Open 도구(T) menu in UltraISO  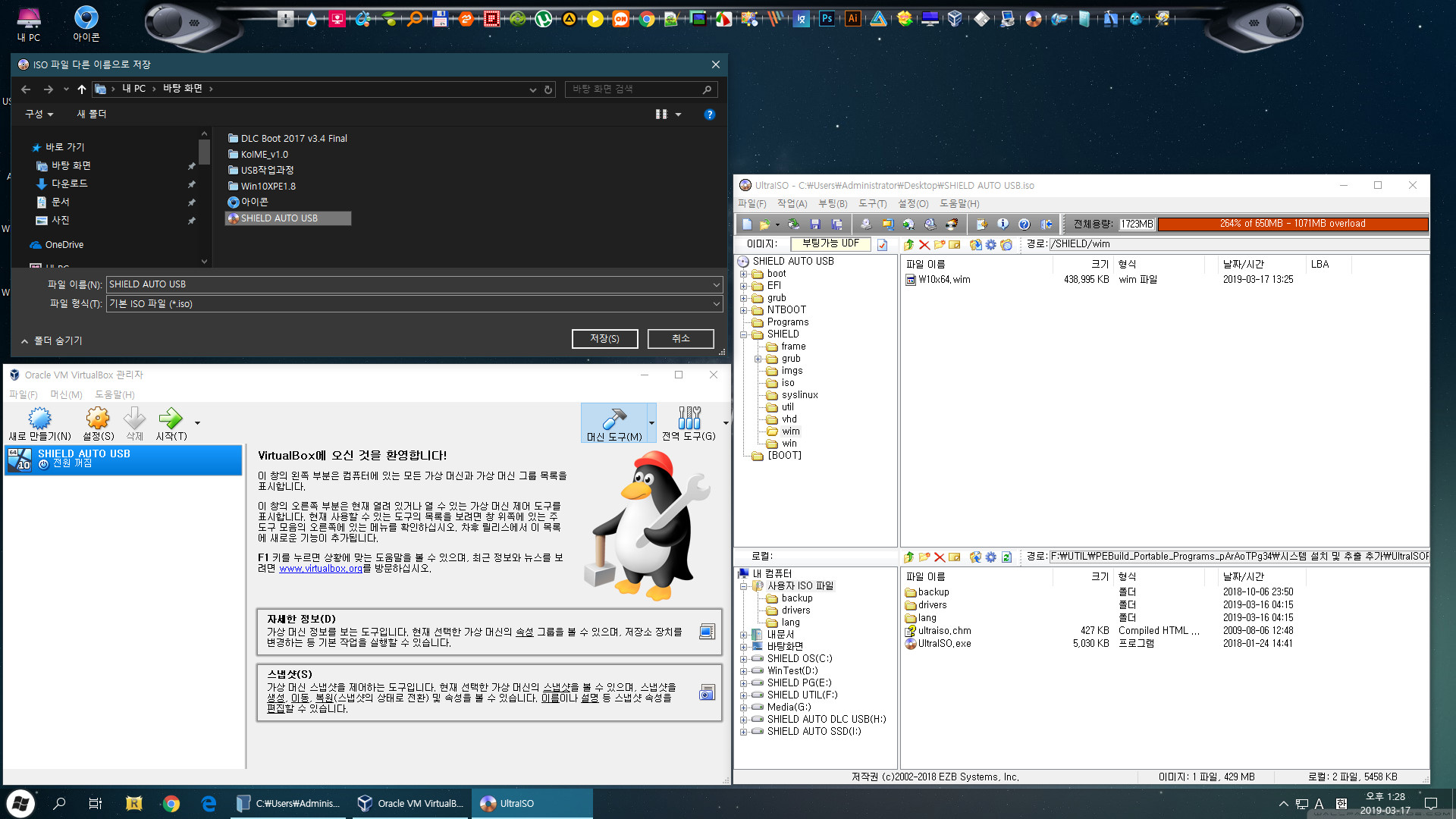pos(872,204)
